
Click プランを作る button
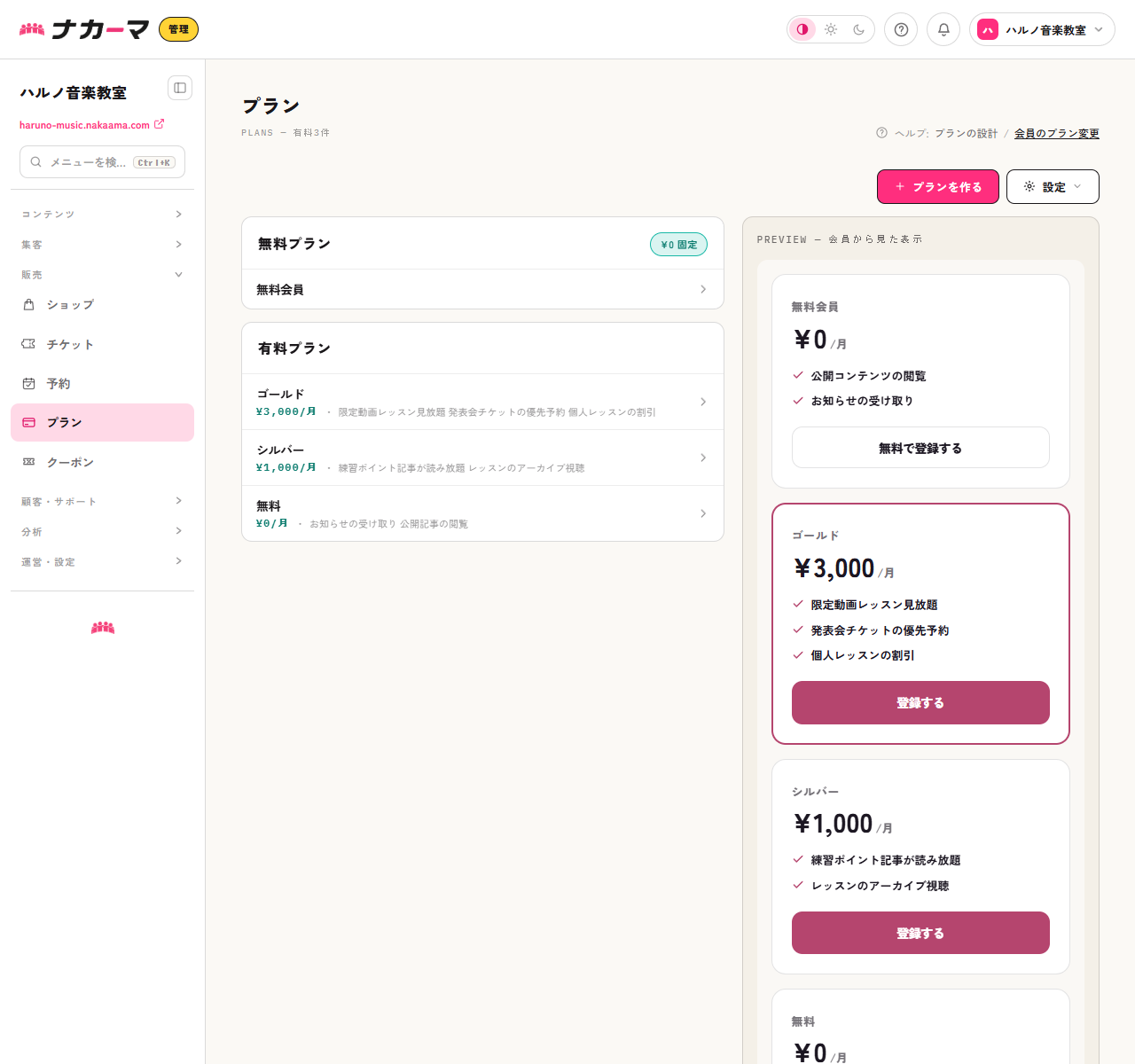click(938, 187)
